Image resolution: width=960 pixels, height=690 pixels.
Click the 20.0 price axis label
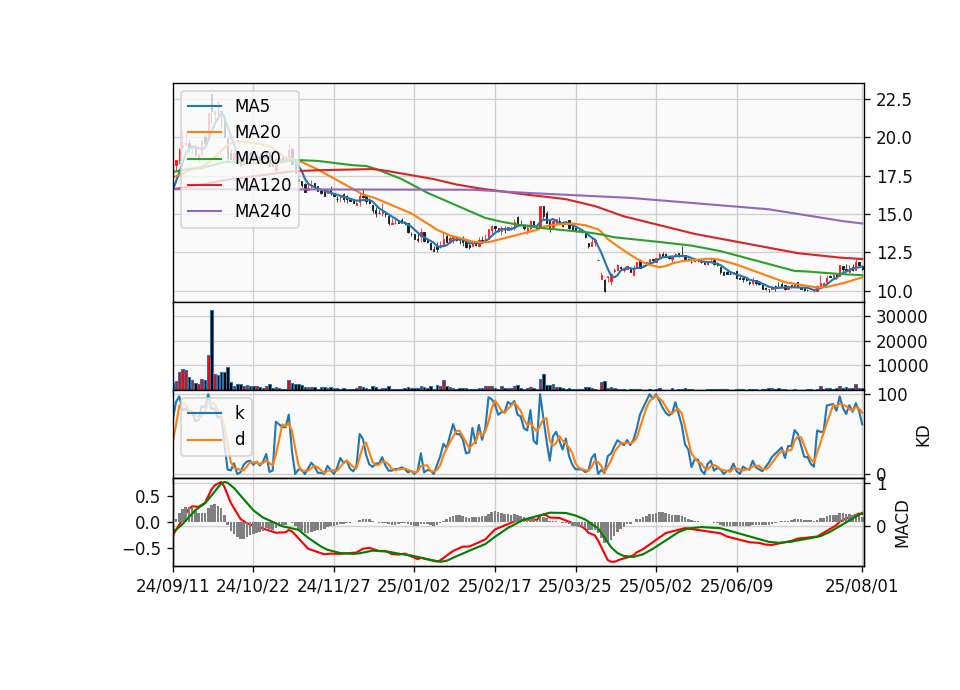[x=894, y=138]
